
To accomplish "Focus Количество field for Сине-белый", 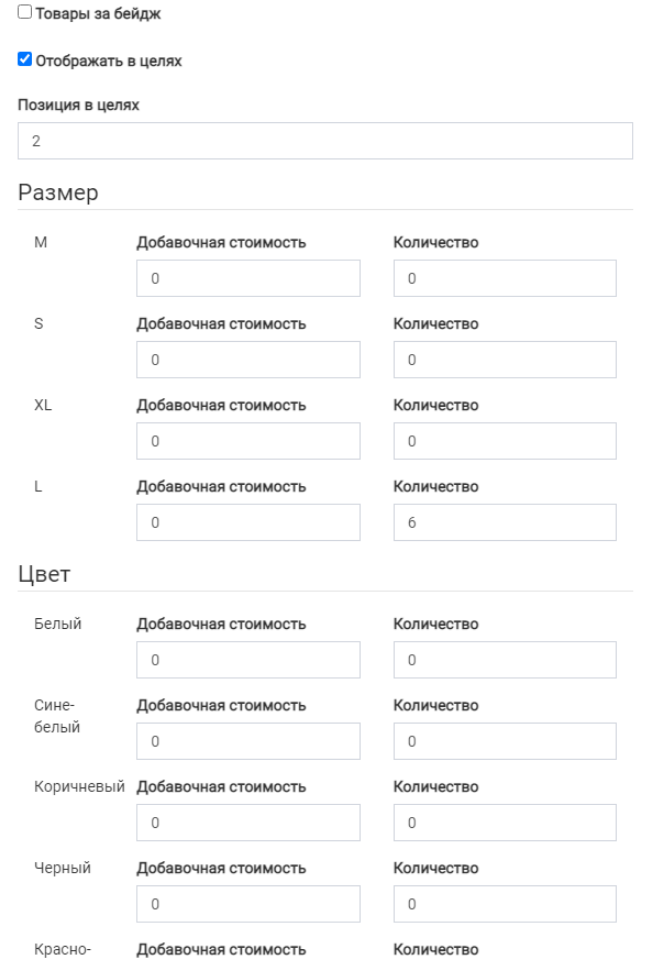I will (505, 741).
